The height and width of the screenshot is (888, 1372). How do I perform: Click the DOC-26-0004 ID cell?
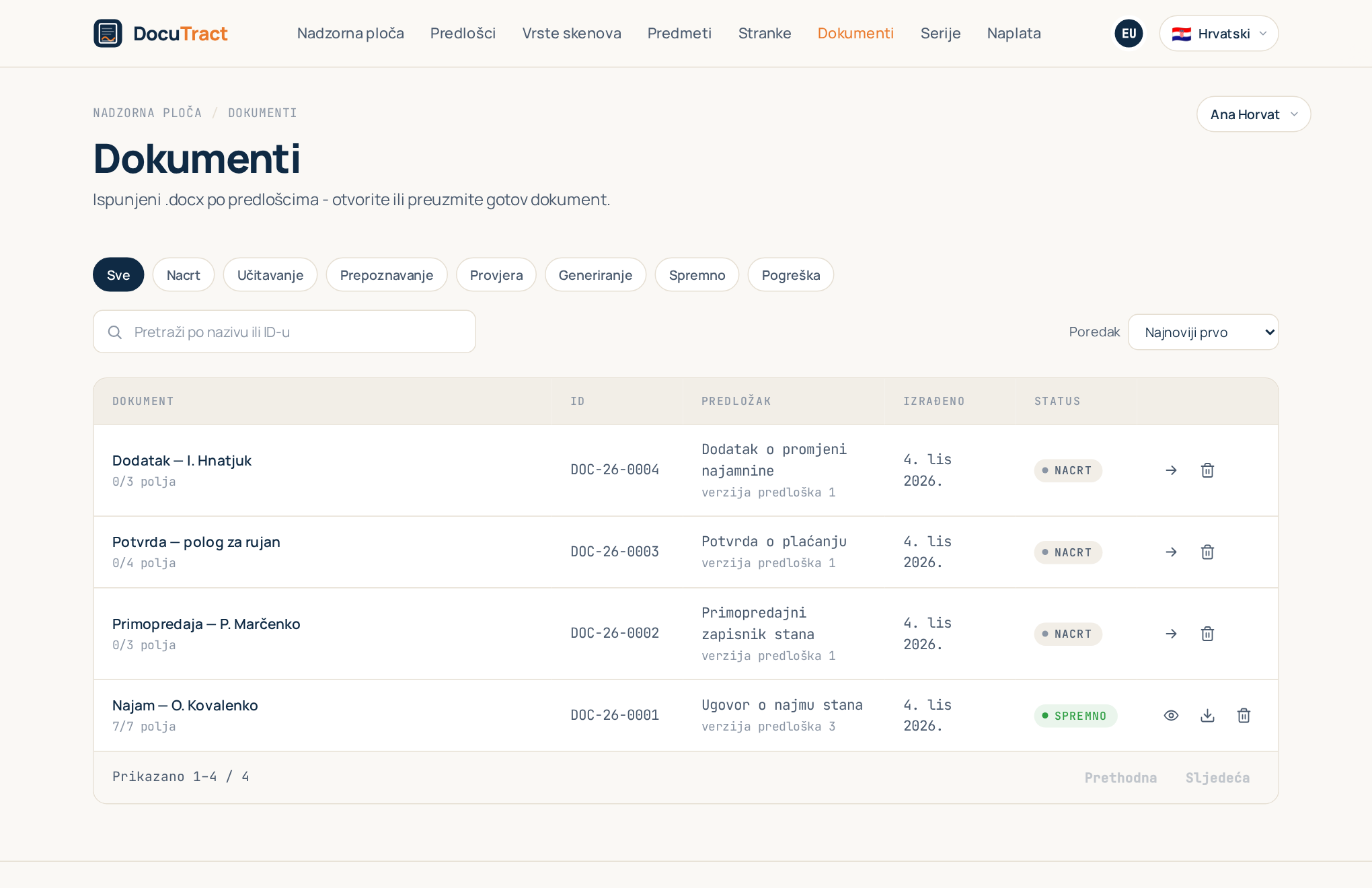tap(615, 470)
